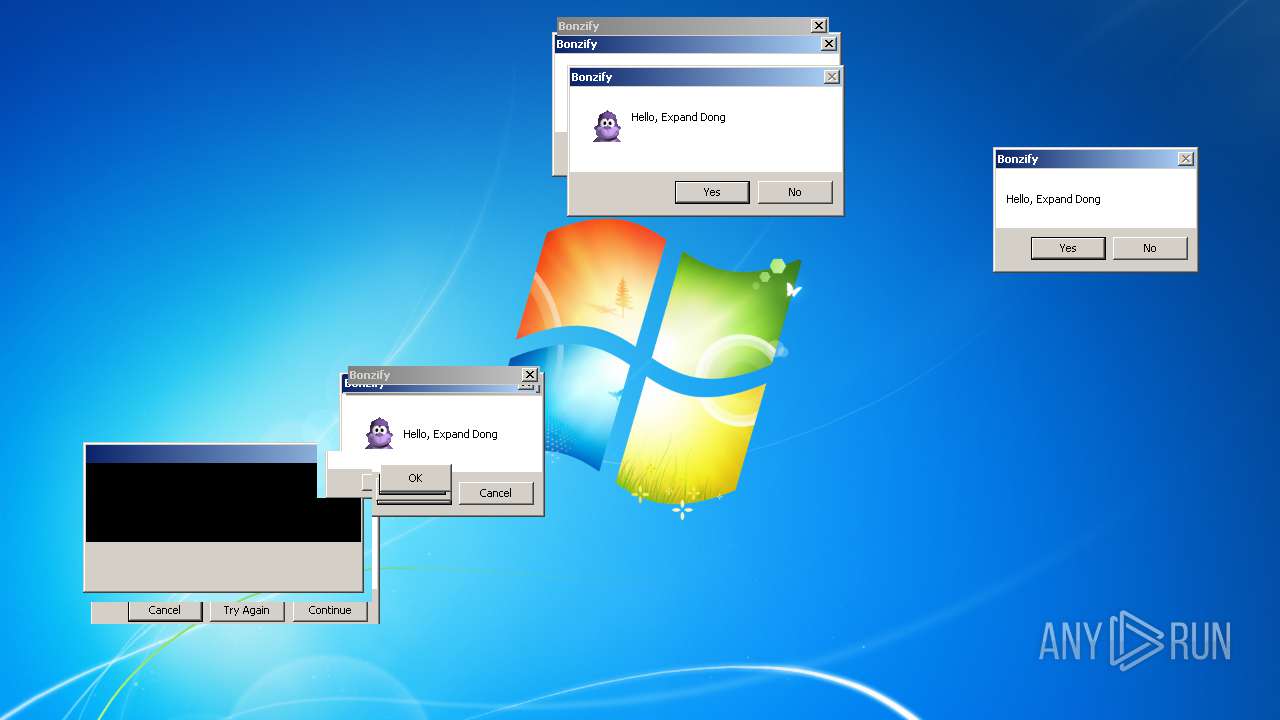Click the purple Bonzi icon in the Yes/No dialog
The image size is (1280, 720).
pos(607,126)
